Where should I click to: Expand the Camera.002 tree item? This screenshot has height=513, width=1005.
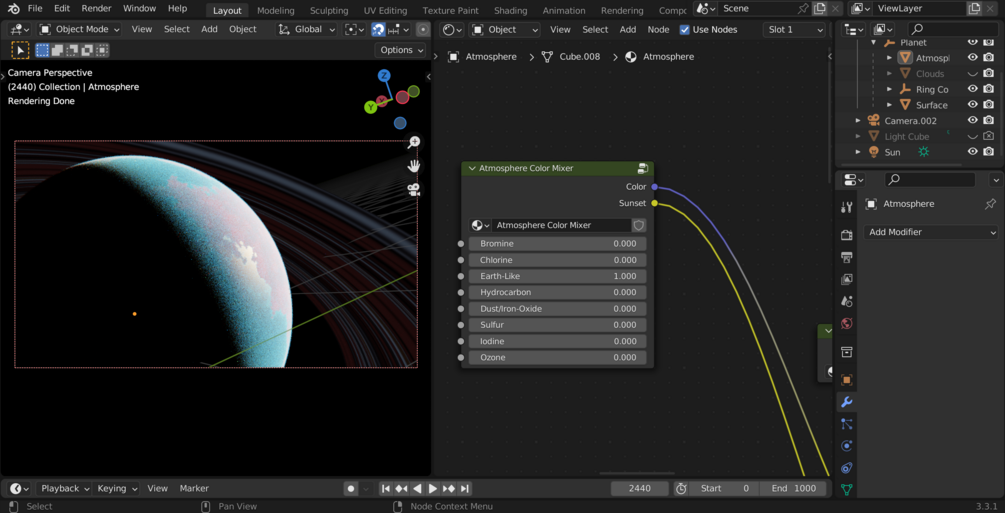pos(858,121)
